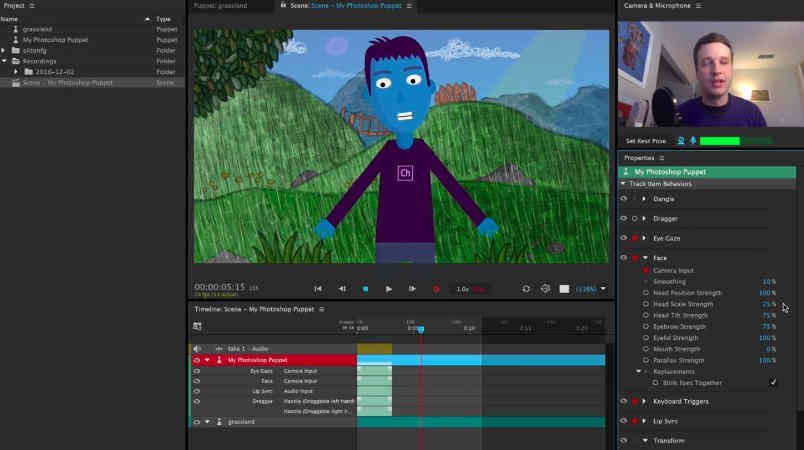Toggle eye for Dragger take row
804x450 pixels.
click(196, 401)
